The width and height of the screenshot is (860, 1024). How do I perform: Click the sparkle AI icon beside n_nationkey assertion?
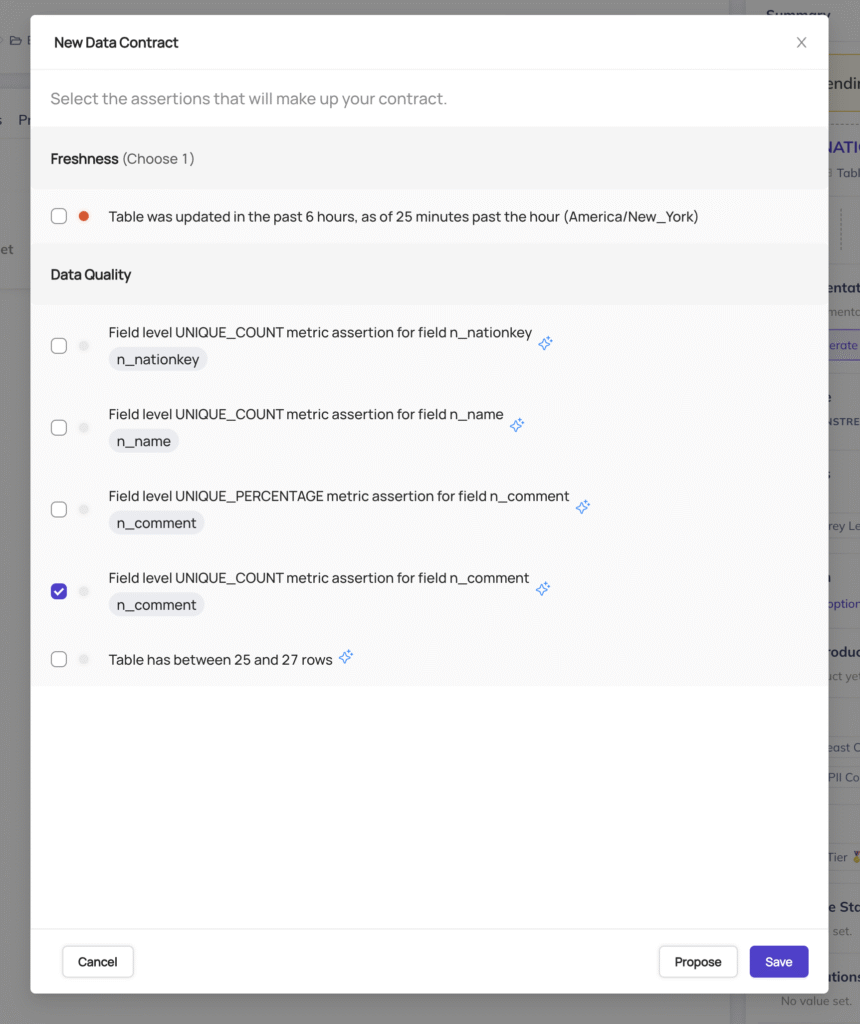click(x=546, y=343)
